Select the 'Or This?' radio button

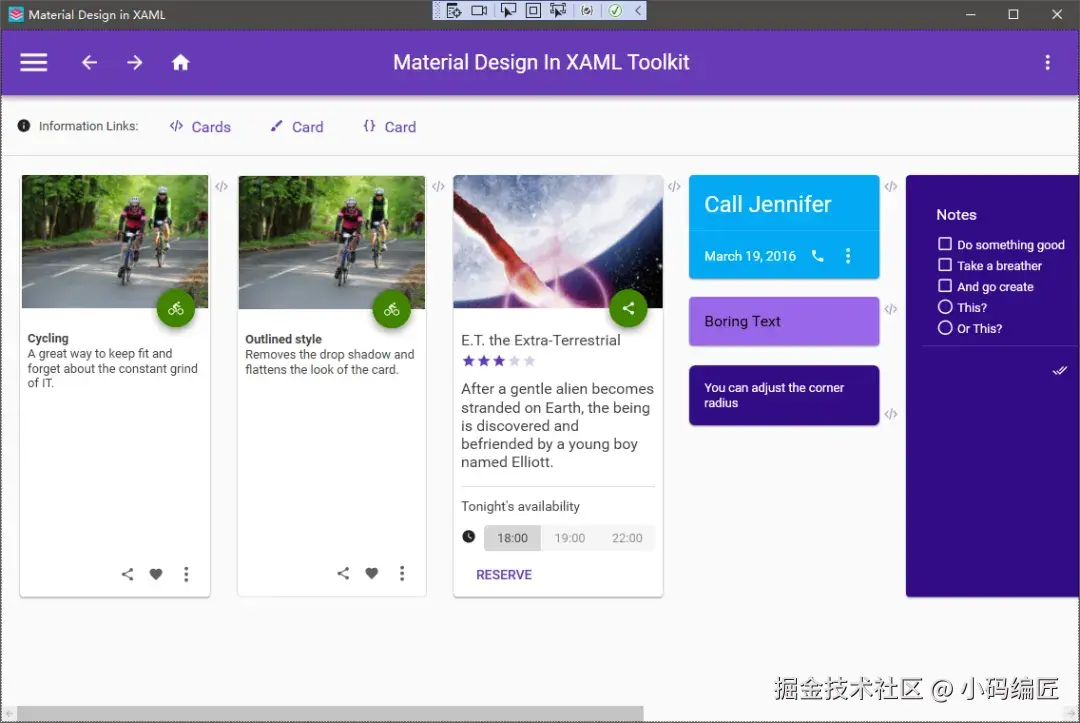pyautogui.click(x=945, y=328)
